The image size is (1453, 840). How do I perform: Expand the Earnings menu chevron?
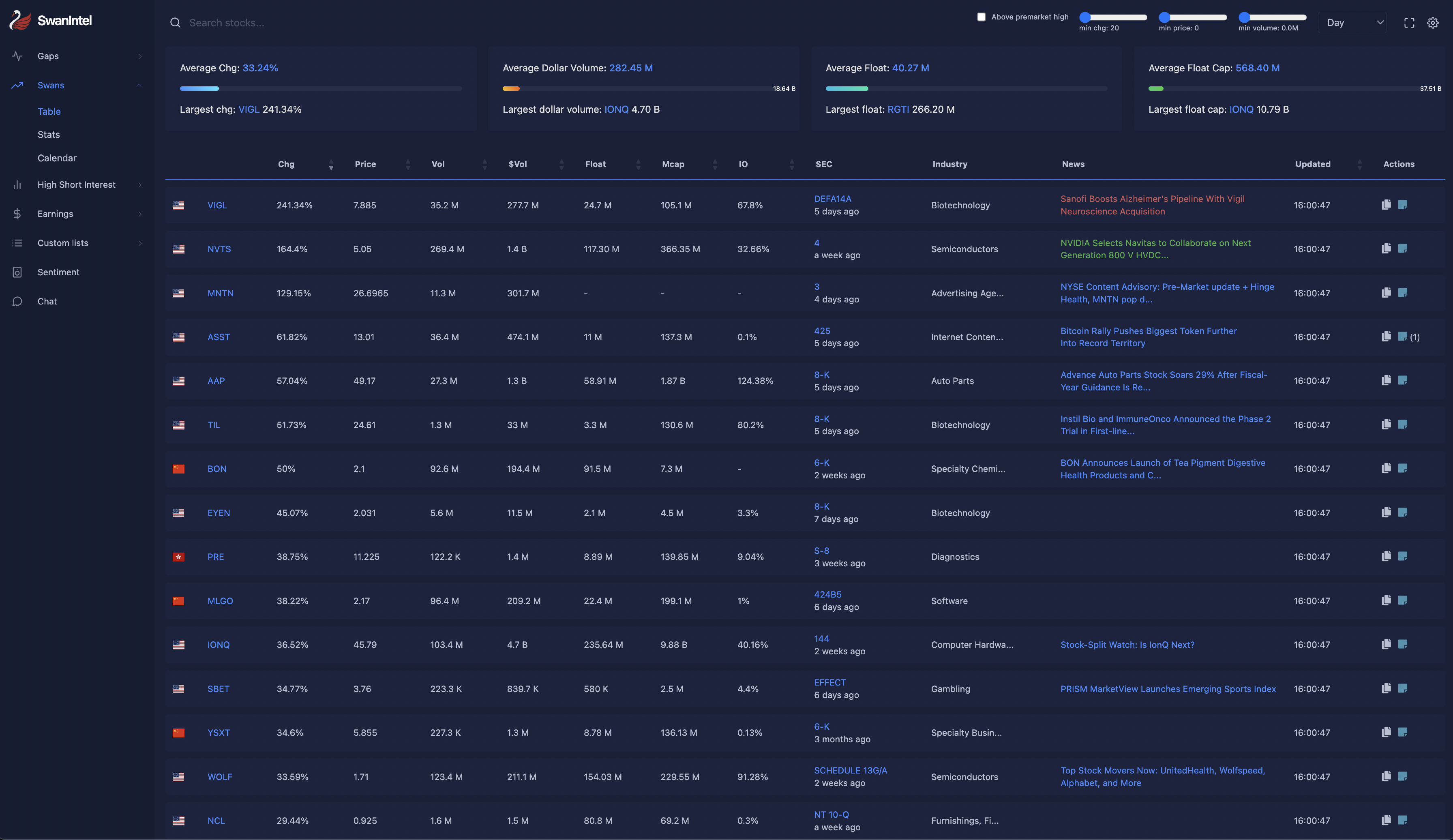(139, 214)
